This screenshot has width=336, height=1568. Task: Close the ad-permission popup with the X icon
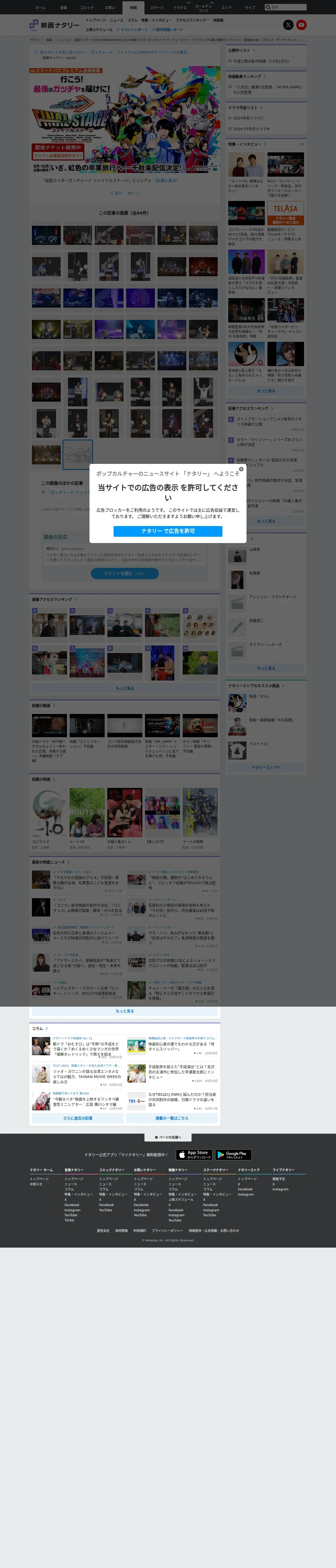241,469
